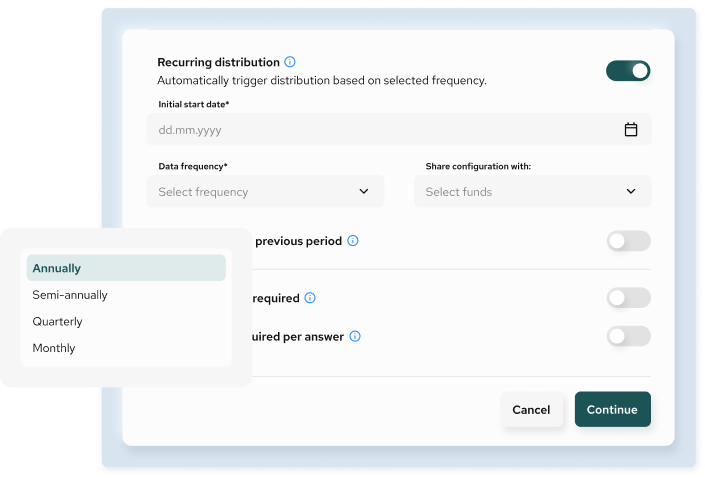Open the Select frequency dropdown
The image size is (705, 478).
click(265, 192)
